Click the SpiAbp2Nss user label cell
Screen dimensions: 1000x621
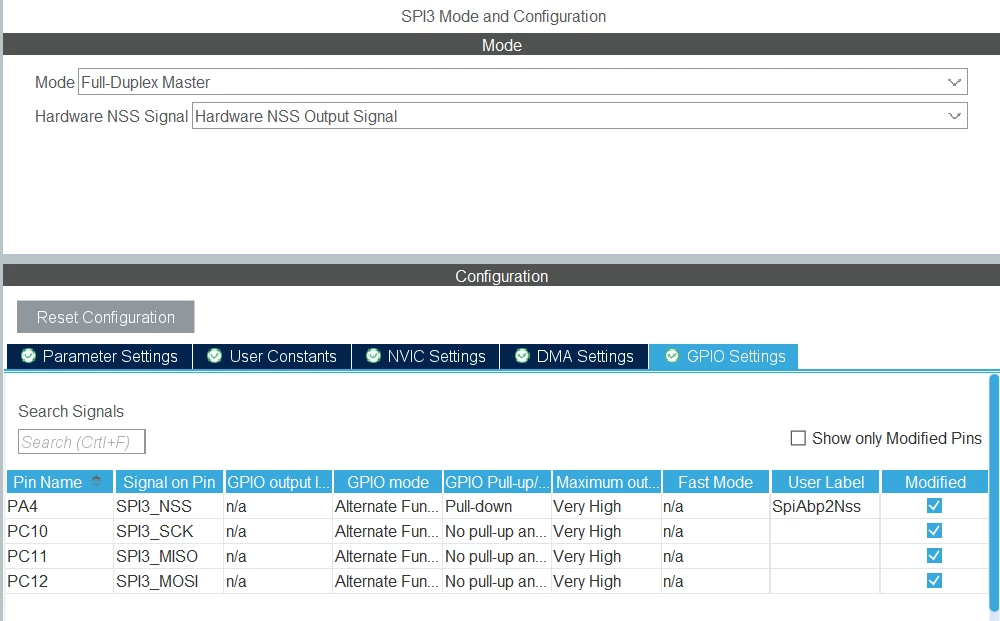click(x=826, y=506)
